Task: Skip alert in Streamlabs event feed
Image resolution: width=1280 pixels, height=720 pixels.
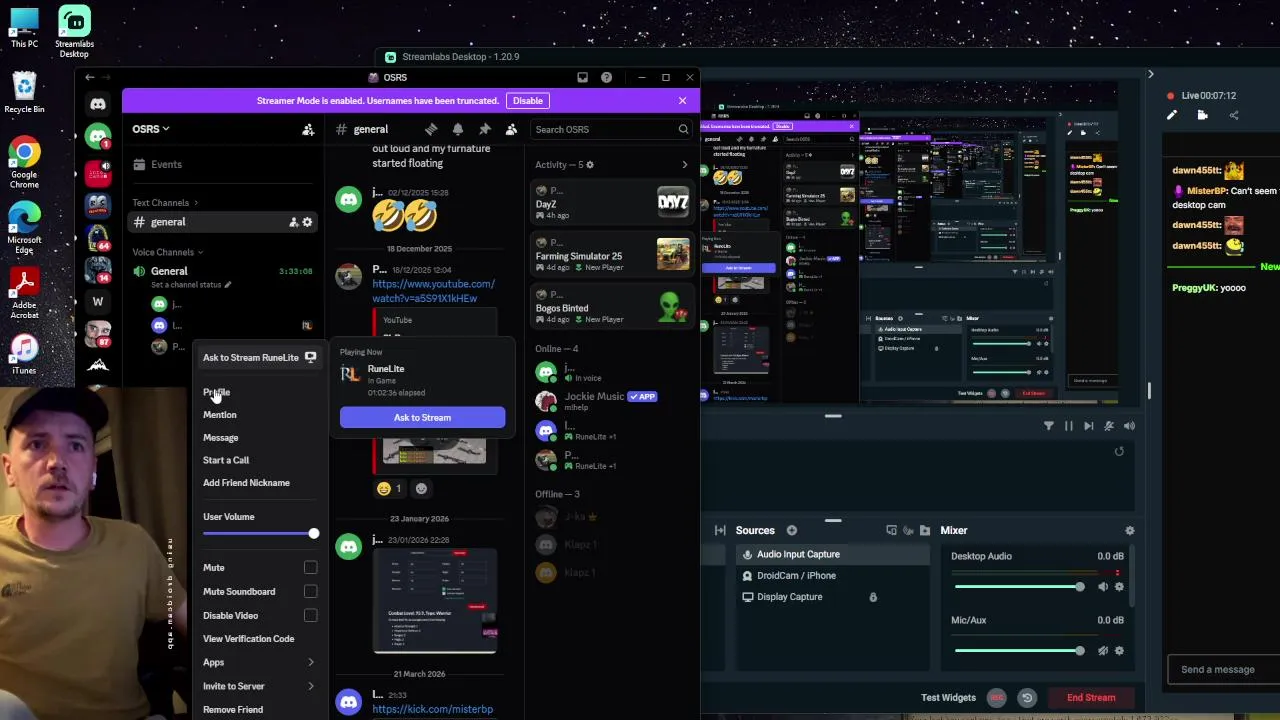Action: [1088, 426]
